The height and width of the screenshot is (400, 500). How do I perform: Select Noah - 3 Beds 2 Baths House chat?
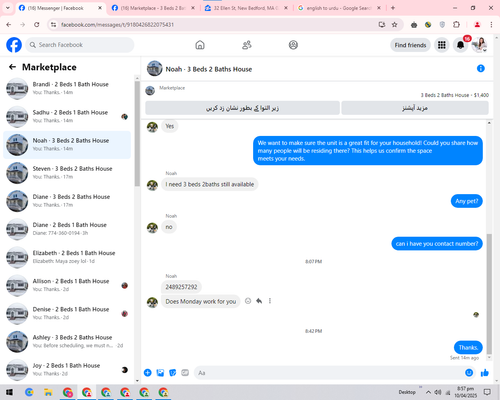pyautogui.click(x=67, y=144)
